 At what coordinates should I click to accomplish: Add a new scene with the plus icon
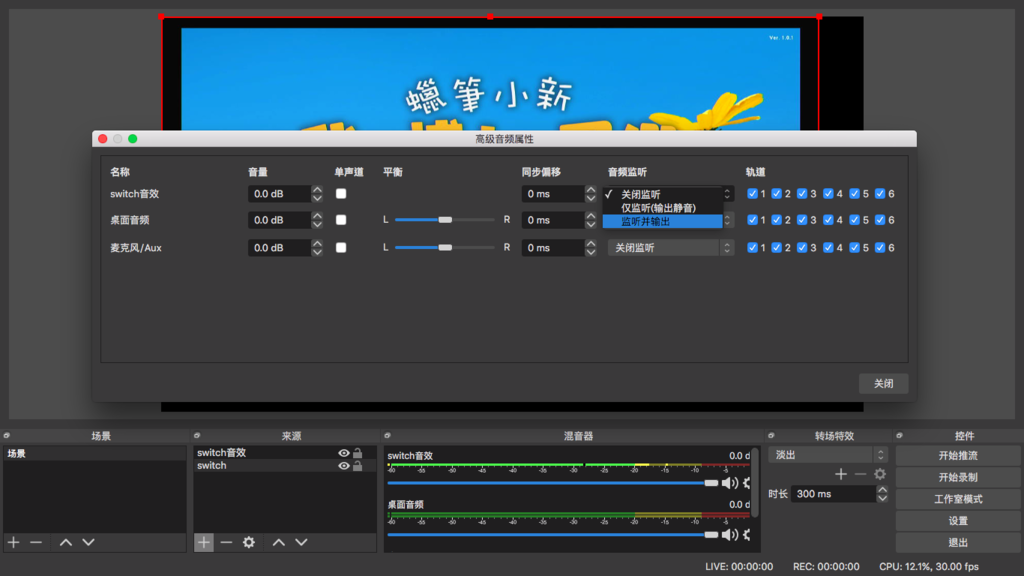12,543
